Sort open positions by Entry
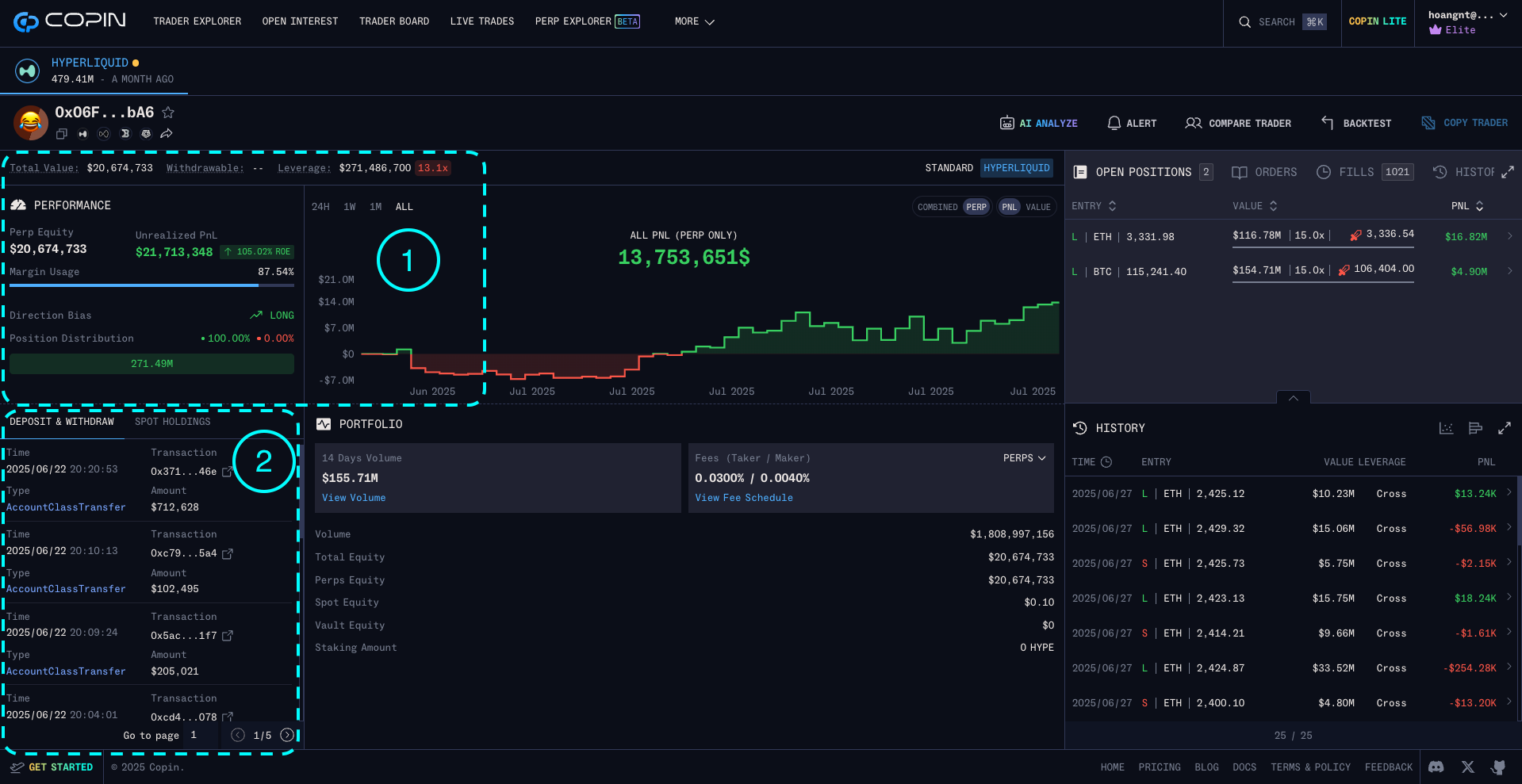The image size is (1522, 784). click(x=1094, y=206)
